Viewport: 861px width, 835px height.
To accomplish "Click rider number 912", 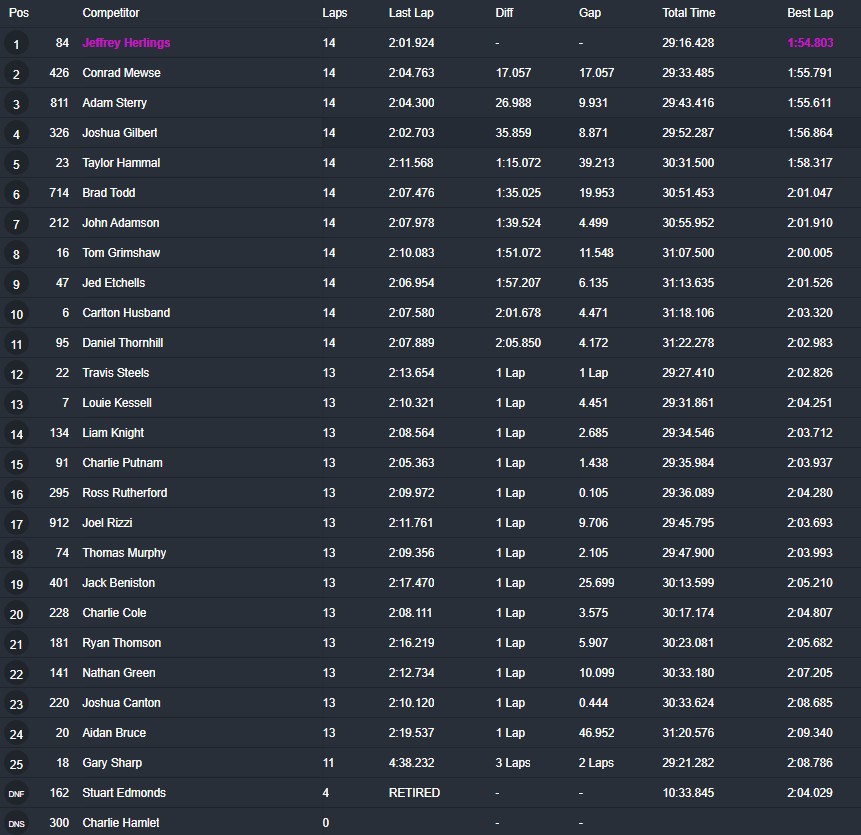I will (x=59, y=523).
